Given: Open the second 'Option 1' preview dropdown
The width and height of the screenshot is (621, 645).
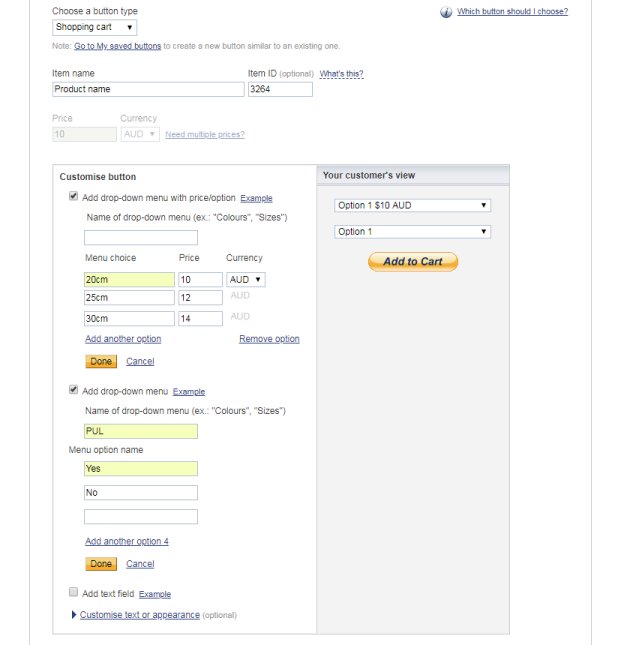Looking at the screenshot, I should (413, 232).
